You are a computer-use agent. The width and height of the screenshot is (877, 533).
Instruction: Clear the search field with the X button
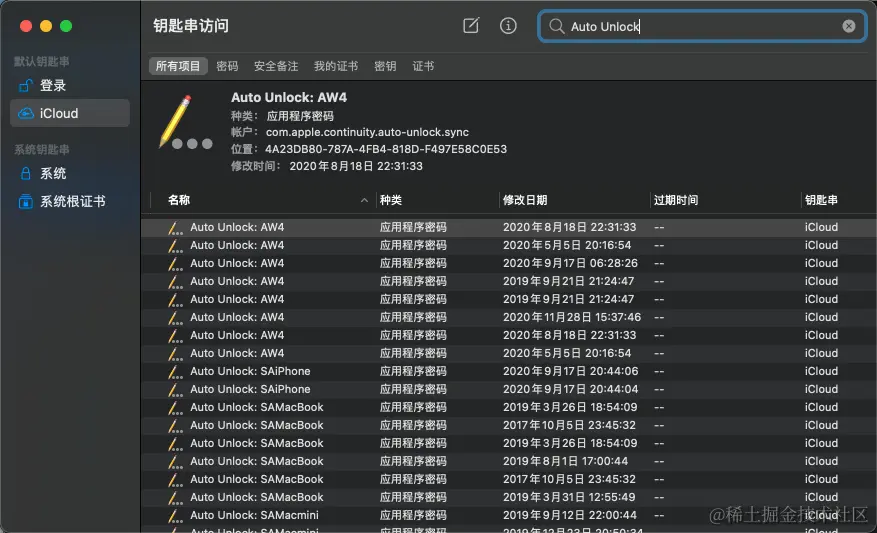tap(848, 26)
